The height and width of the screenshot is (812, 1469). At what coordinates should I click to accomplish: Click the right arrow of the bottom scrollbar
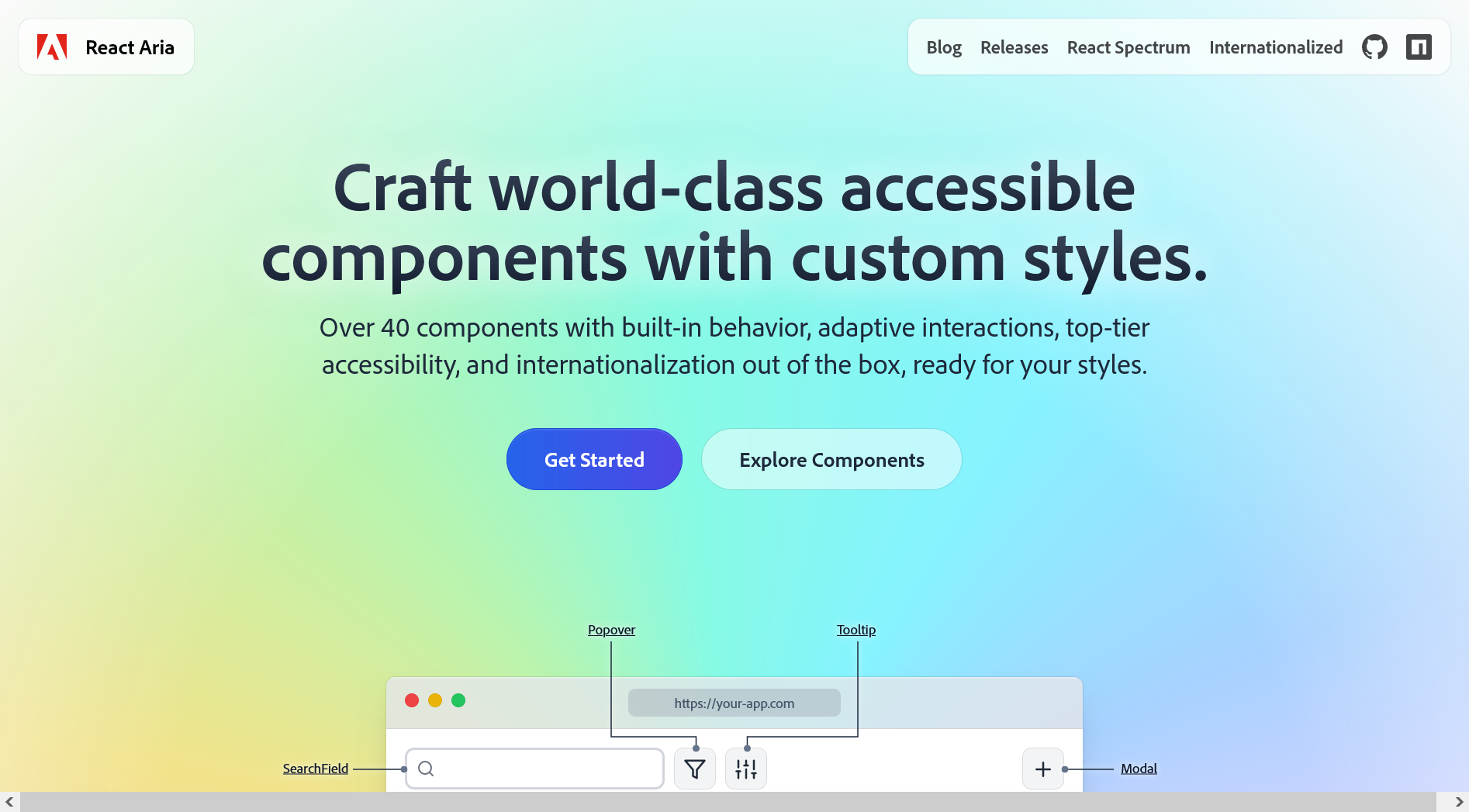pyautogui.click(x=1457, y=803)
